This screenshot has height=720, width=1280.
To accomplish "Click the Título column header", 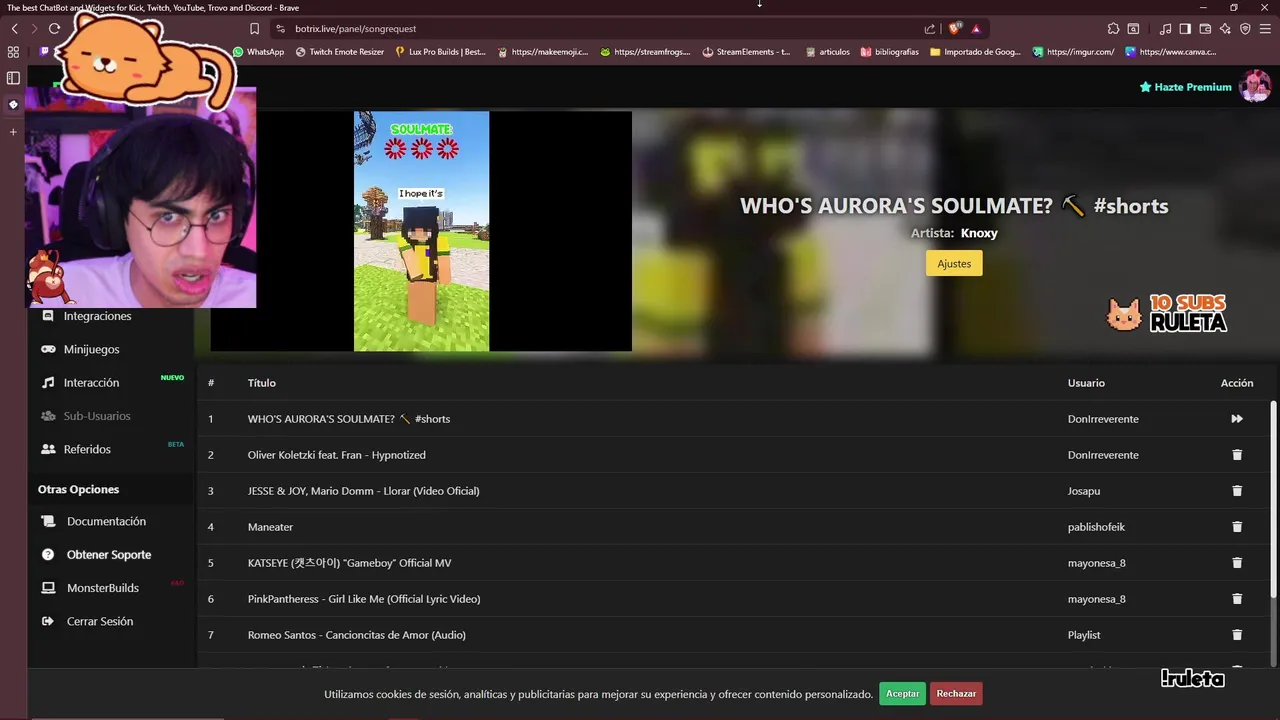I will click(262, 383).
